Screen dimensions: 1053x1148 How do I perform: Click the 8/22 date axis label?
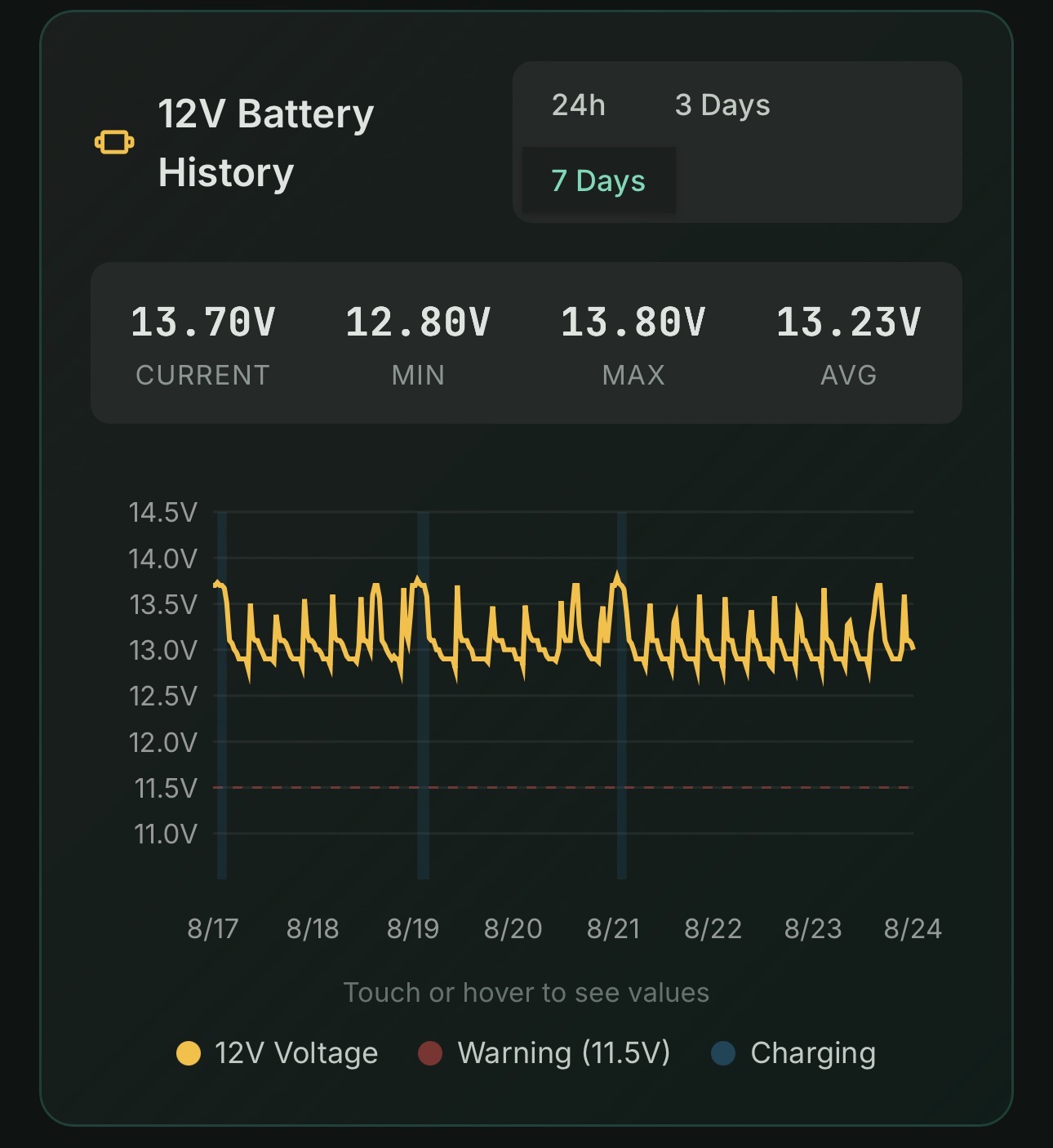(713, 928)
